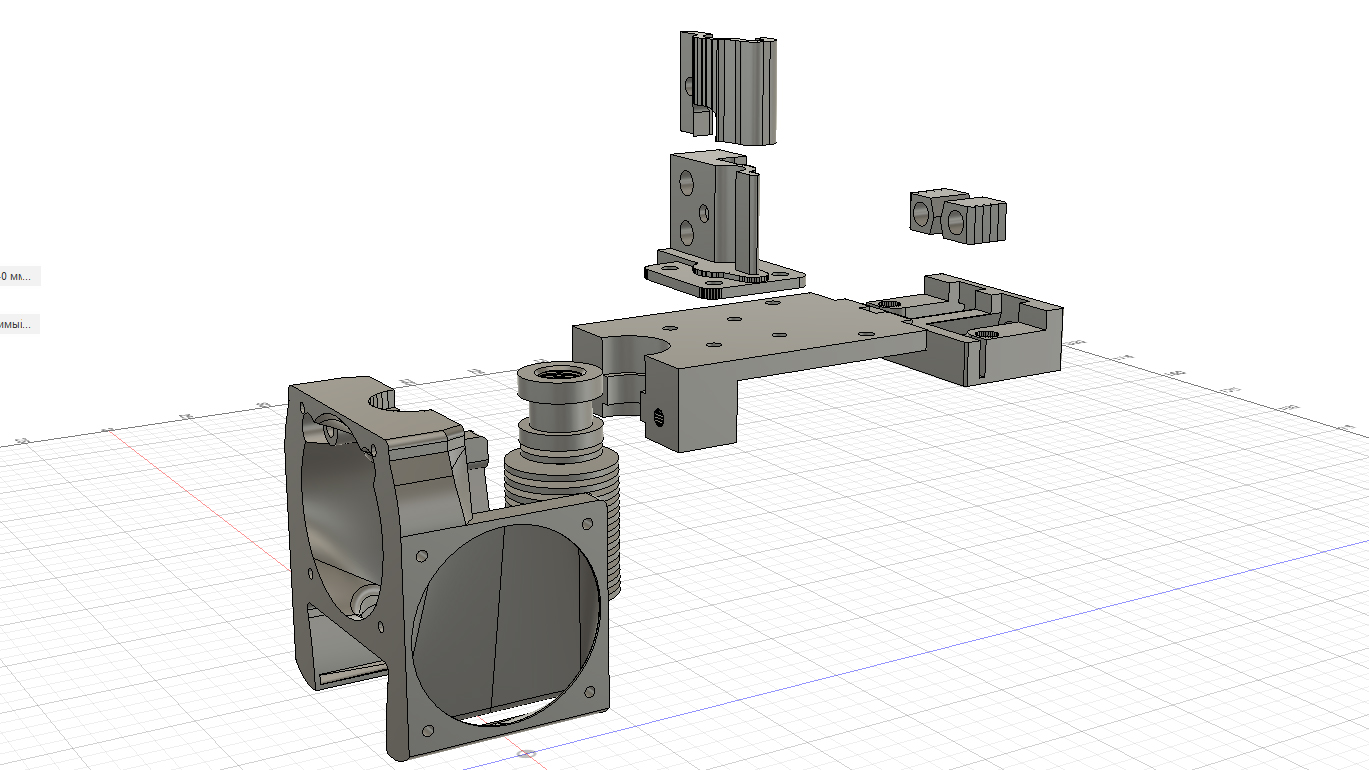1369x770 pixels.
Task: Click the origin point marker on grid
Action: (527, 753)
